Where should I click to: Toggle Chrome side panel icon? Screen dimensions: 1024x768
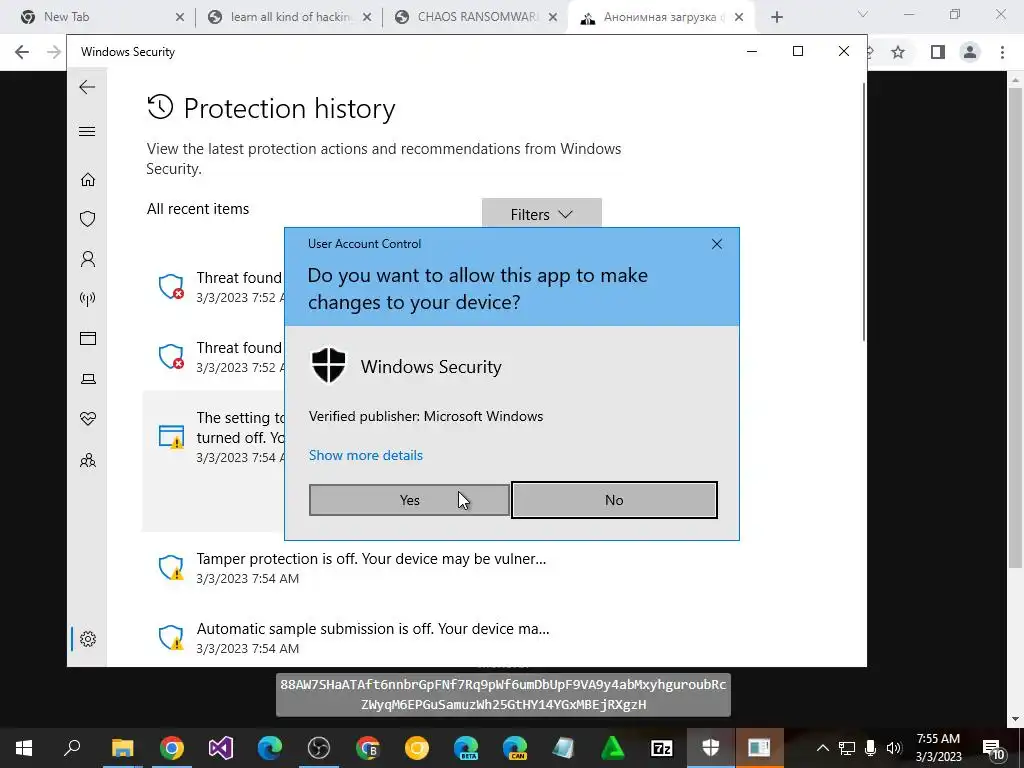[x=938, y=52]
